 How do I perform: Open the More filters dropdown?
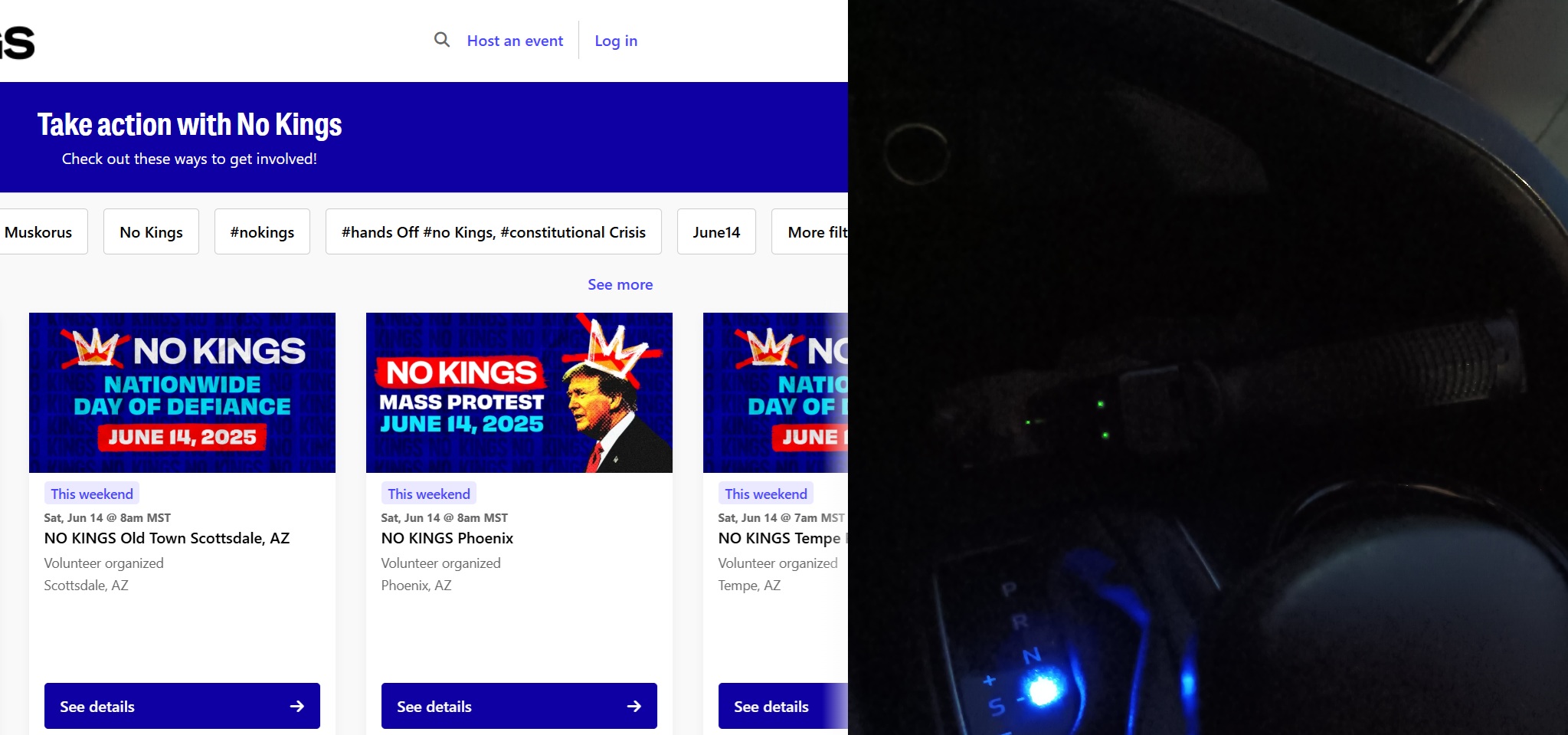point(810,231)
